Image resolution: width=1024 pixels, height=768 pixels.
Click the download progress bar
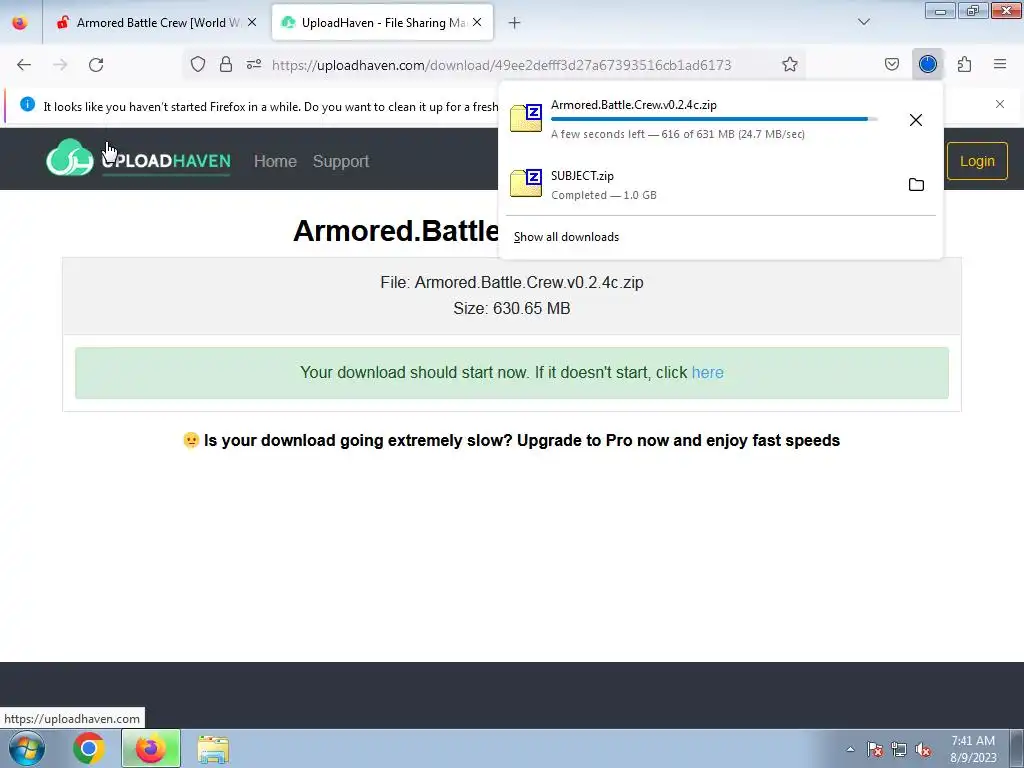pyautogui.click(x=714, y=119)
